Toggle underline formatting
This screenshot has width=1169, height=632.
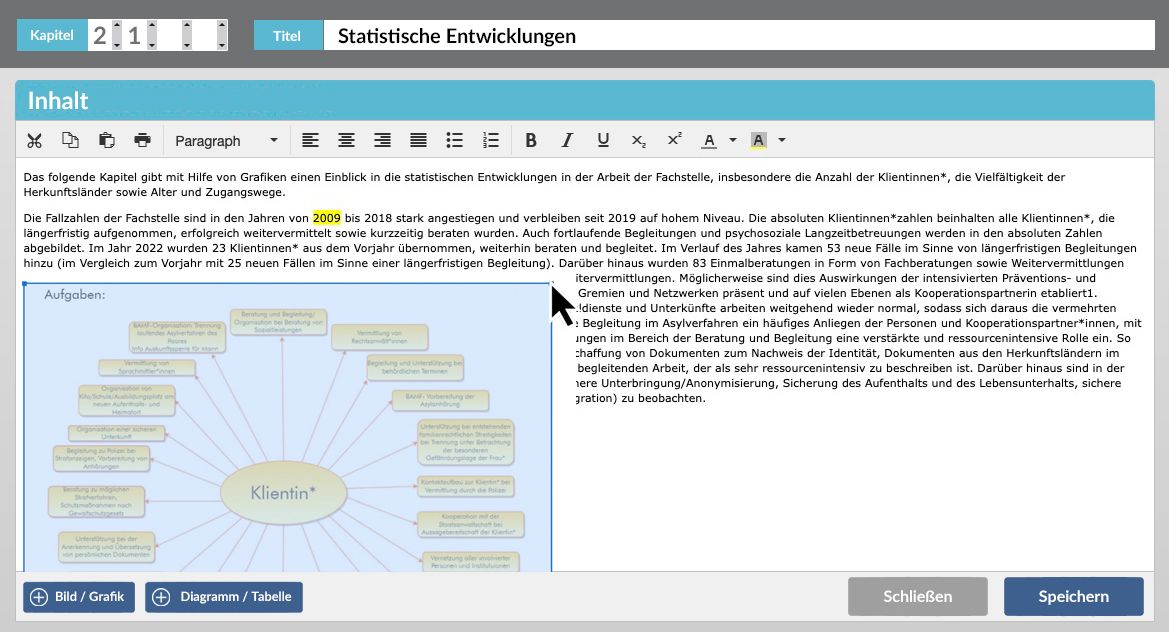tap(603, 140)
